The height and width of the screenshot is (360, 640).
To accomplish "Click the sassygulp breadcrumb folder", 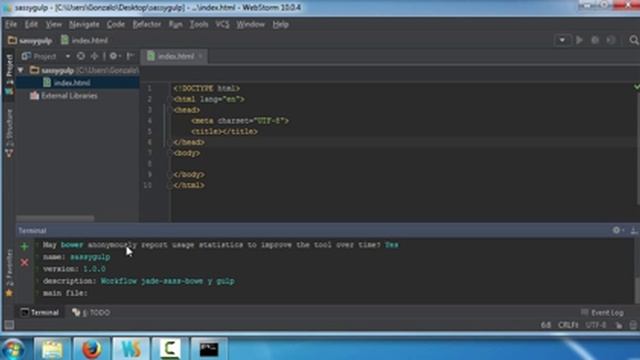I will 30,40.
